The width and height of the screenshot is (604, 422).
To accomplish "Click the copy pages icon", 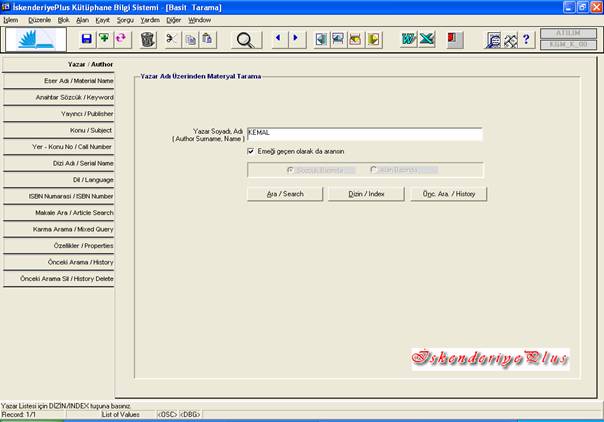I will pyautogui.click(x=190, y=39).
